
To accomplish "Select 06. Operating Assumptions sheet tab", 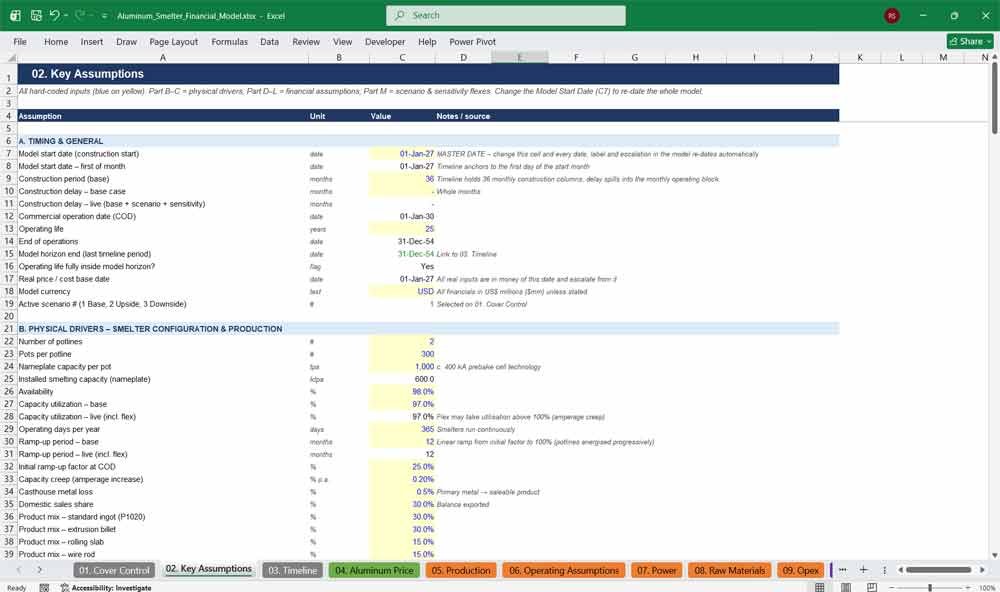I will (564, 570).
